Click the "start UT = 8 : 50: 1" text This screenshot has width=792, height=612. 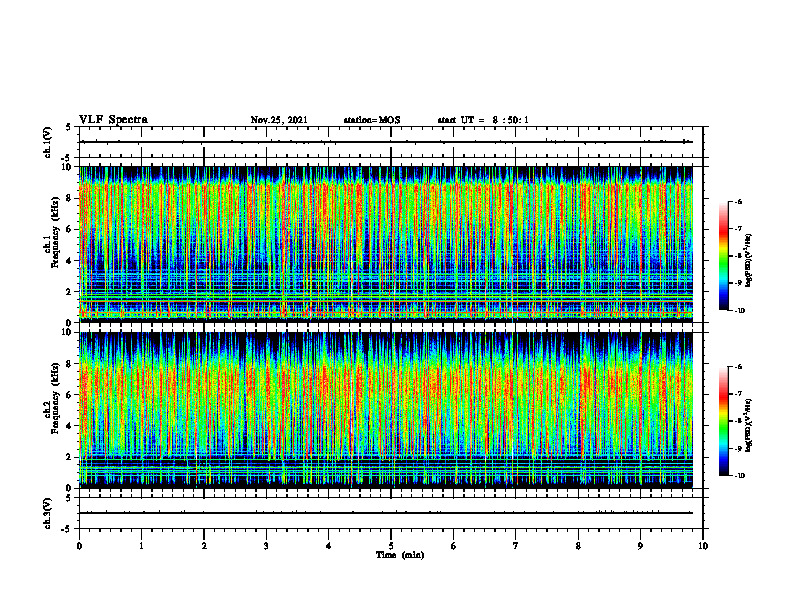[483, 120]
